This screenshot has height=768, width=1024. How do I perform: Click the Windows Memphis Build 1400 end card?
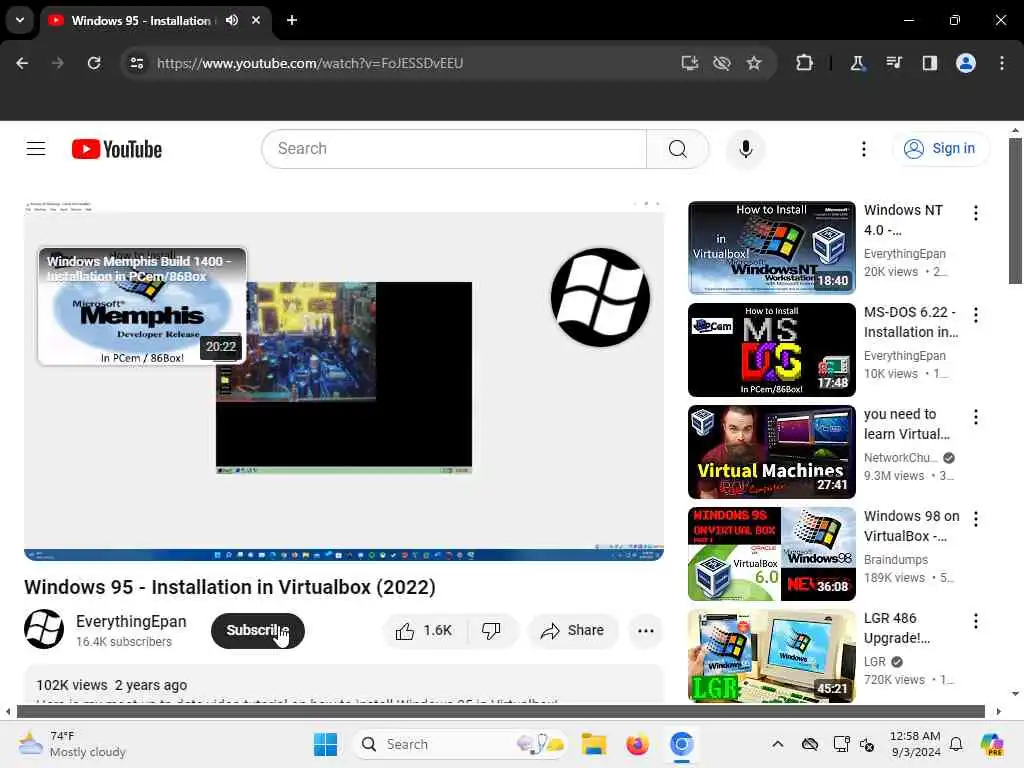click(142, 306)
